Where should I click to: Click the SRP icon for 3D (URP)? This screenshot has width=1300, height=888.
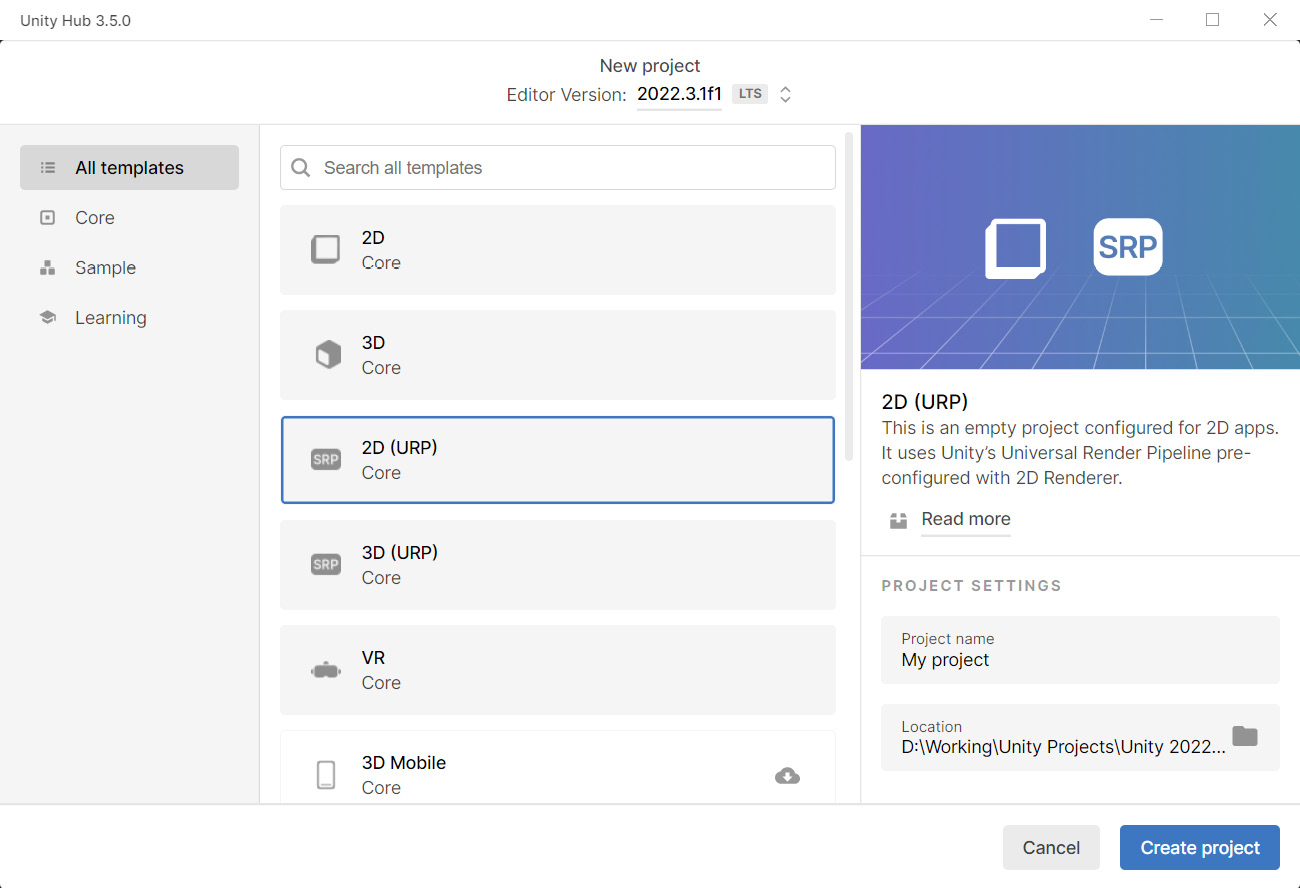tap(326, 565)
